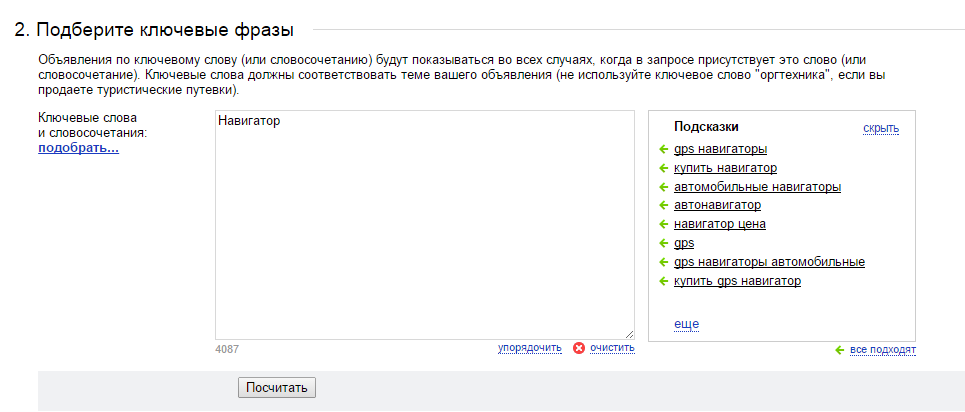Open keyword picker 'подобрать...' link

click(x=78, y=148)
